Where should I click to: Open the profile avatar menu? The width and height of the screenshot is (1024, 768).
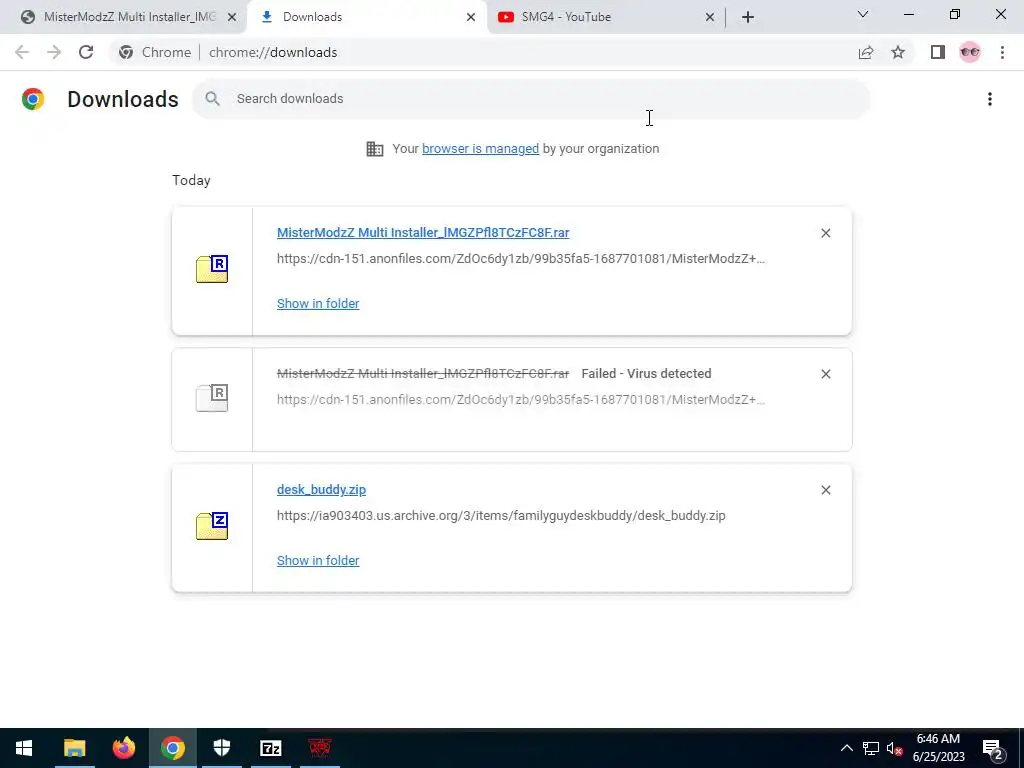click(970, 52)
